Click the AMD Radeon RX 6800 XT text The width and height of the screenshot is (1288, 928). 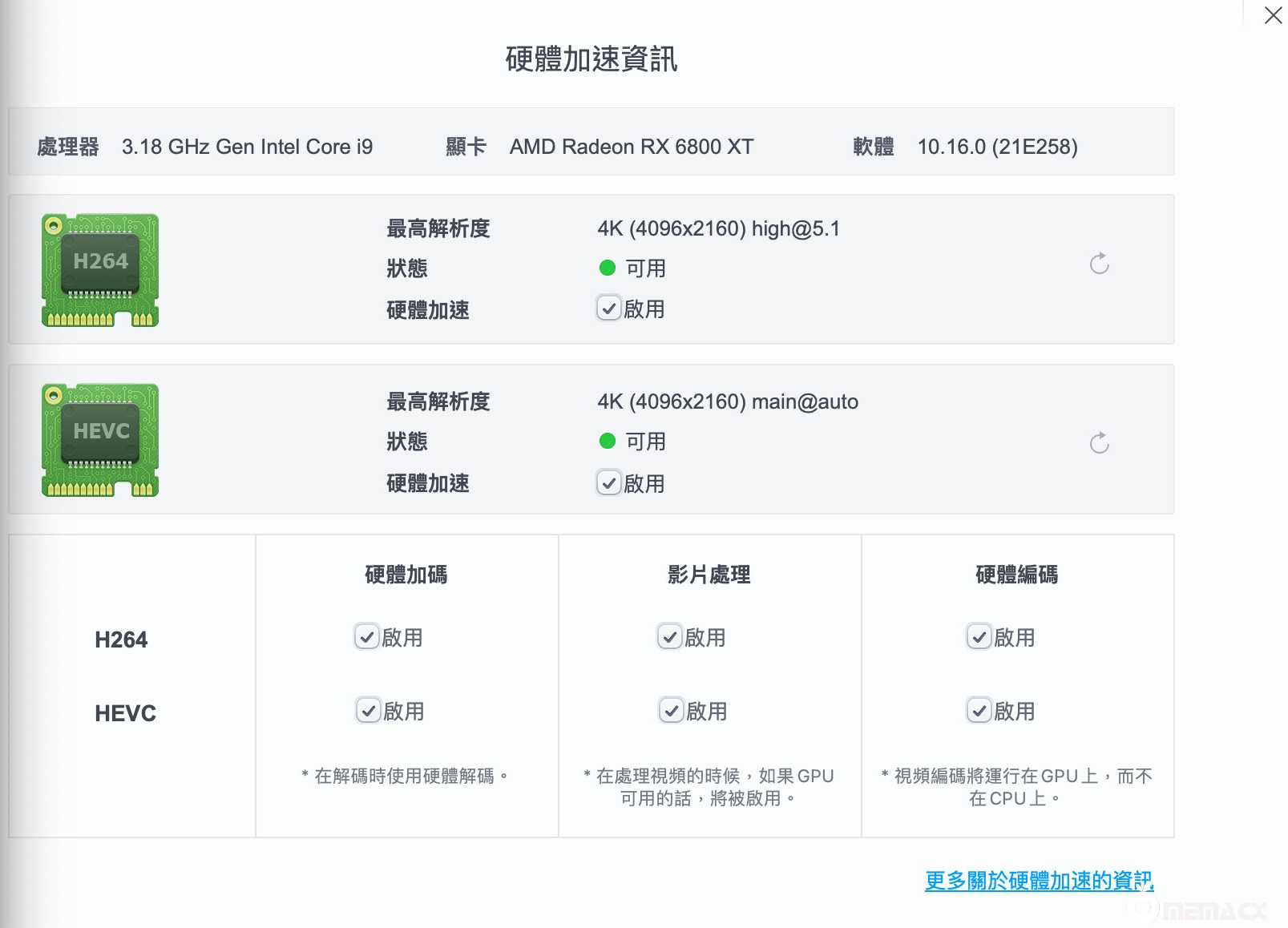[631, 147]
